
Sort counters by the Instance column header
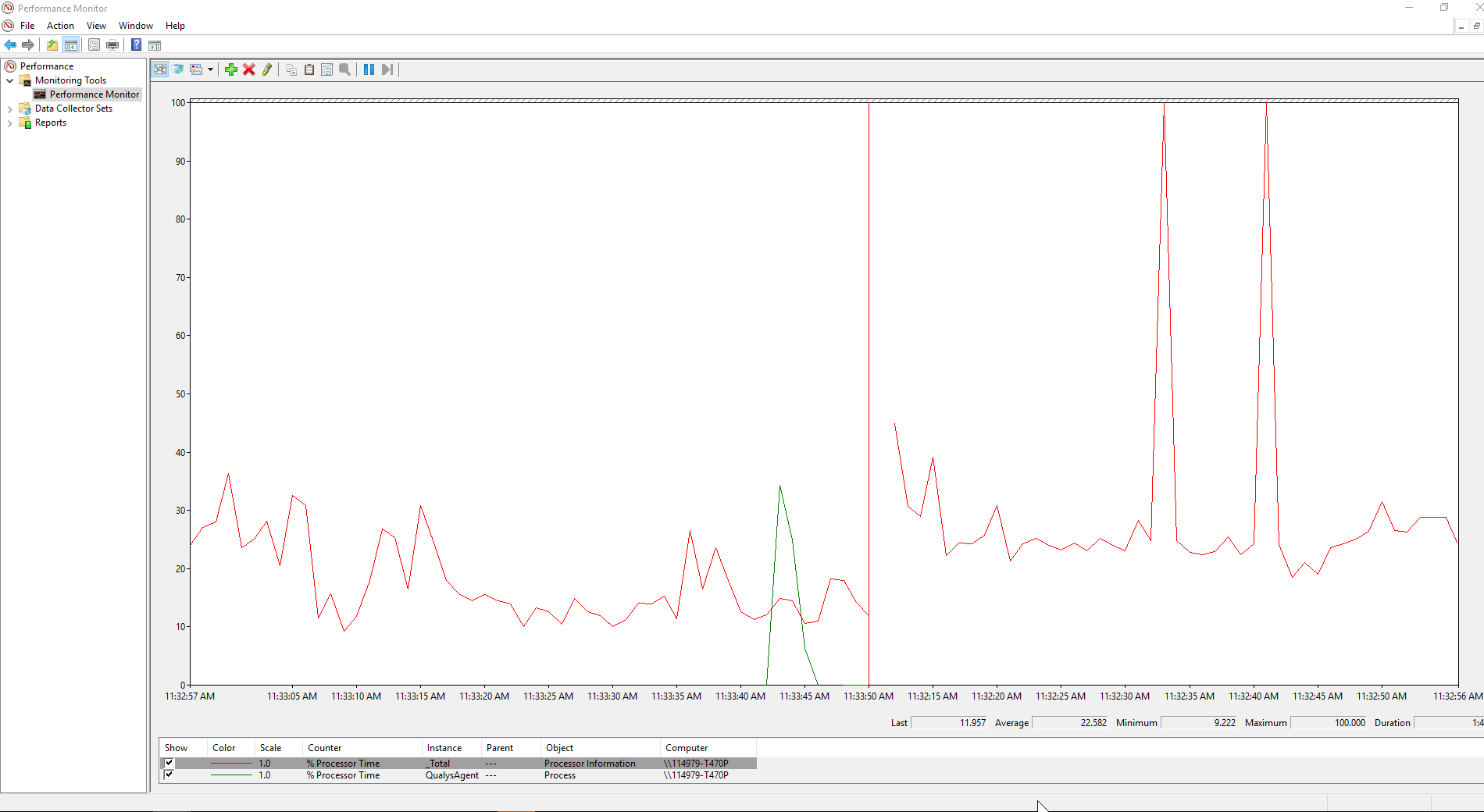click(444, 747)
